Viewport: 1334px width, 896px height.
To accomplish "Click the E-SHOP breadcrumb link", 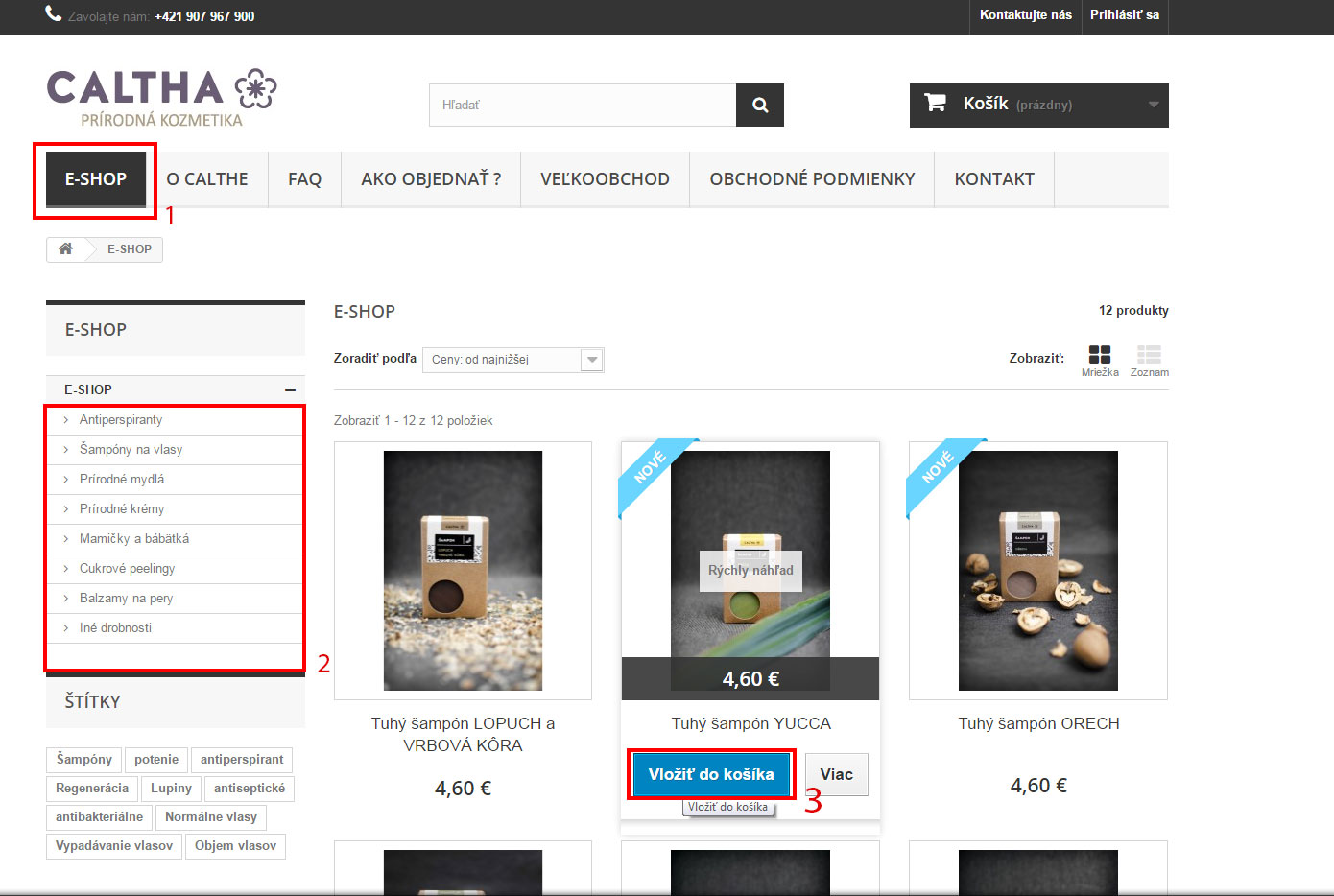I will coord(130,249).
